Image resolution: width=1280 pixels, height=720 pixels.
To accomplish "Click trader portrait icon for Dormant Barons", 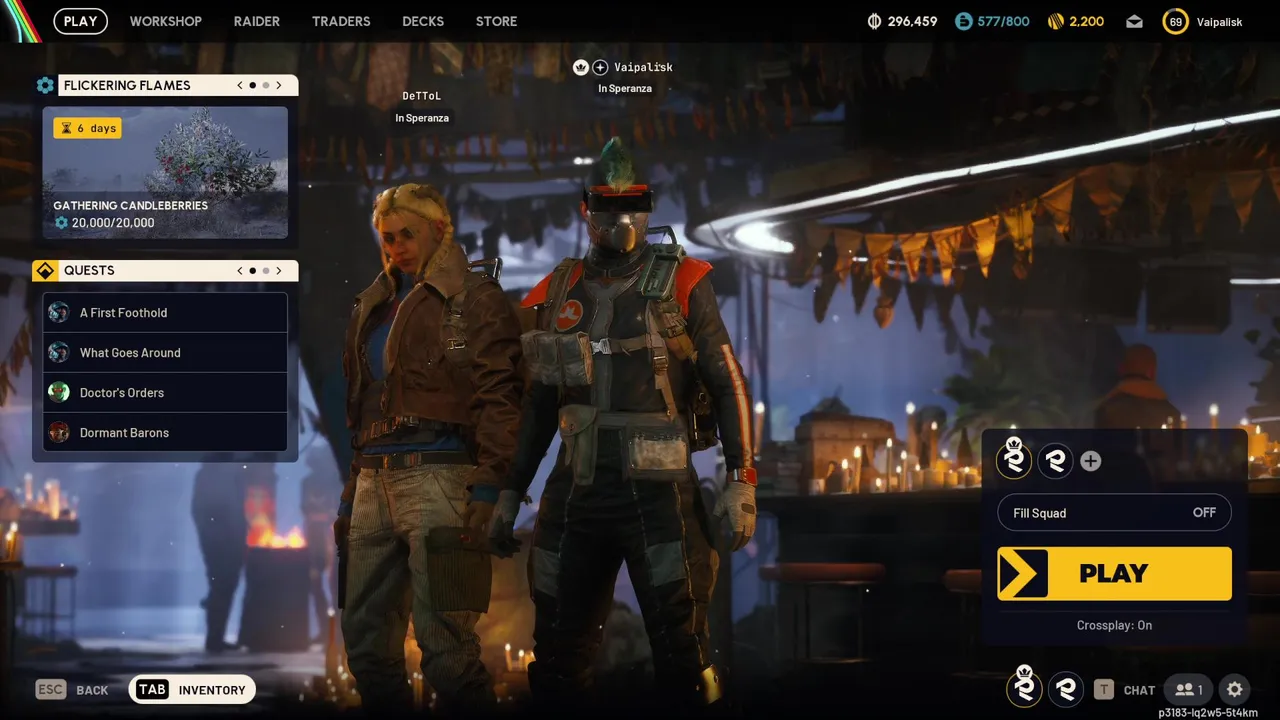I will pos(59,432).
